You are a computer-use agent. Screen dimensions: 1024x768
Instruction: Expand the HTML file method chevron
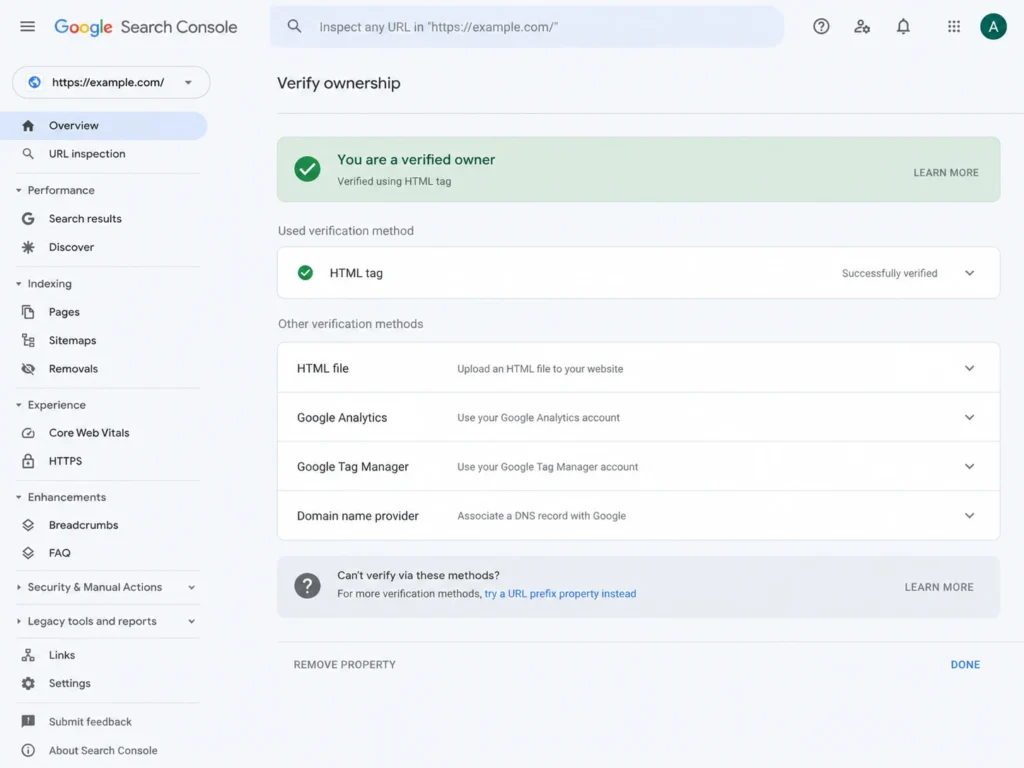click(969, 368)
